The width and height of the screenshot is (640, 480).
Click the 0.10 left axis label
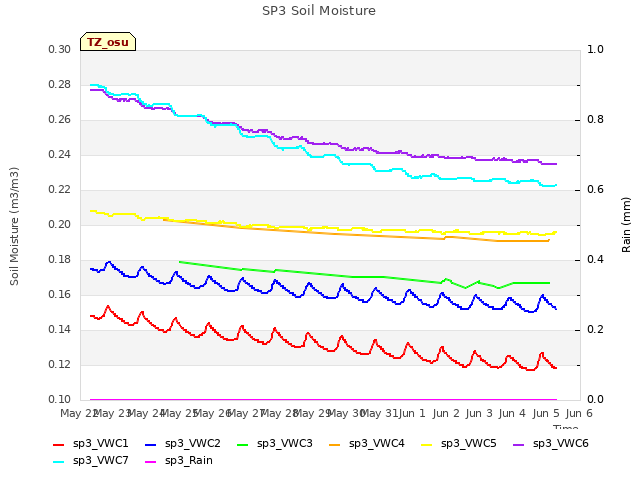(x=60, y=399)
